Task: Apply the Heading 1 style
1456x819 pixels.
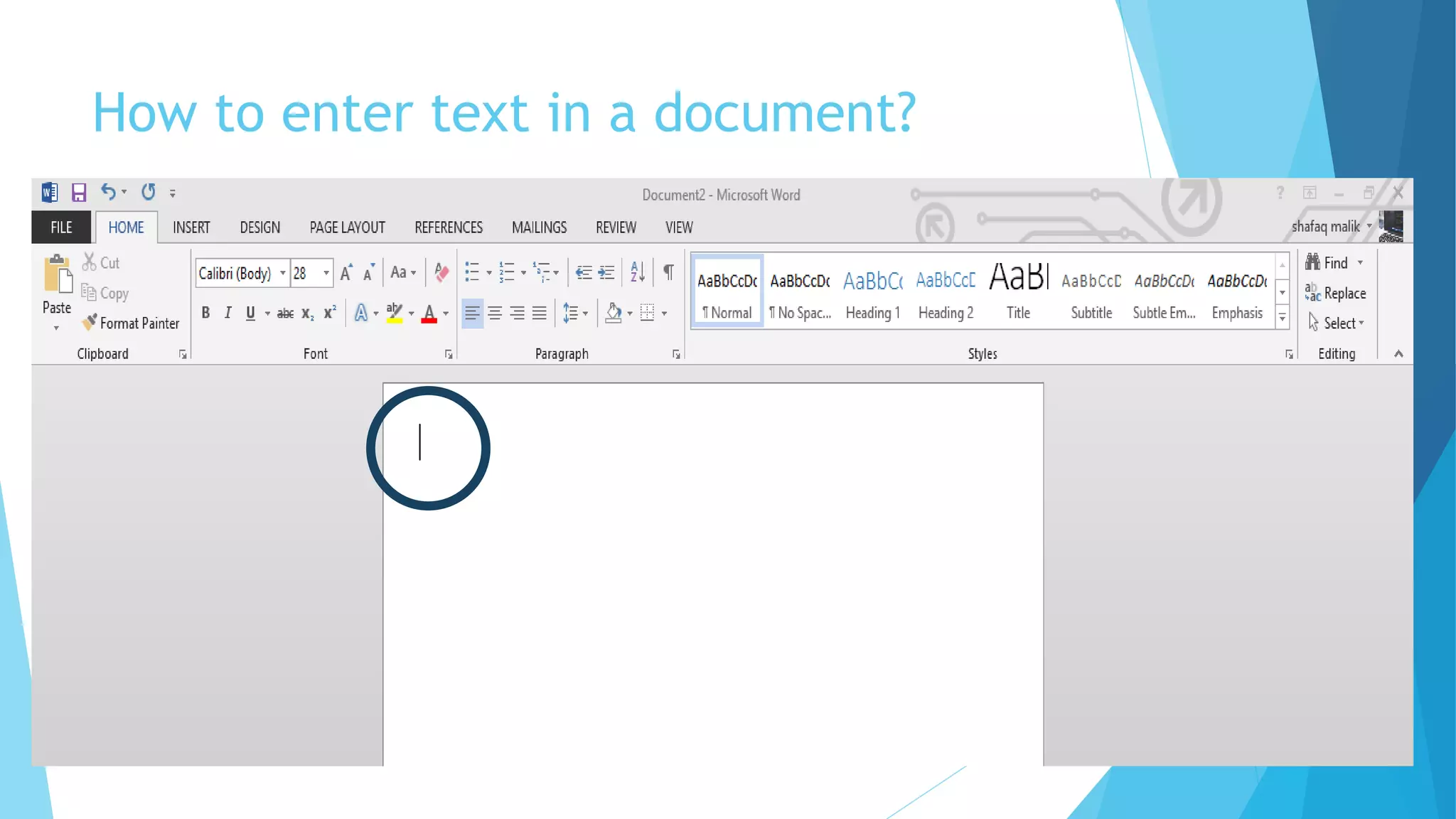Action: point(873,293)
